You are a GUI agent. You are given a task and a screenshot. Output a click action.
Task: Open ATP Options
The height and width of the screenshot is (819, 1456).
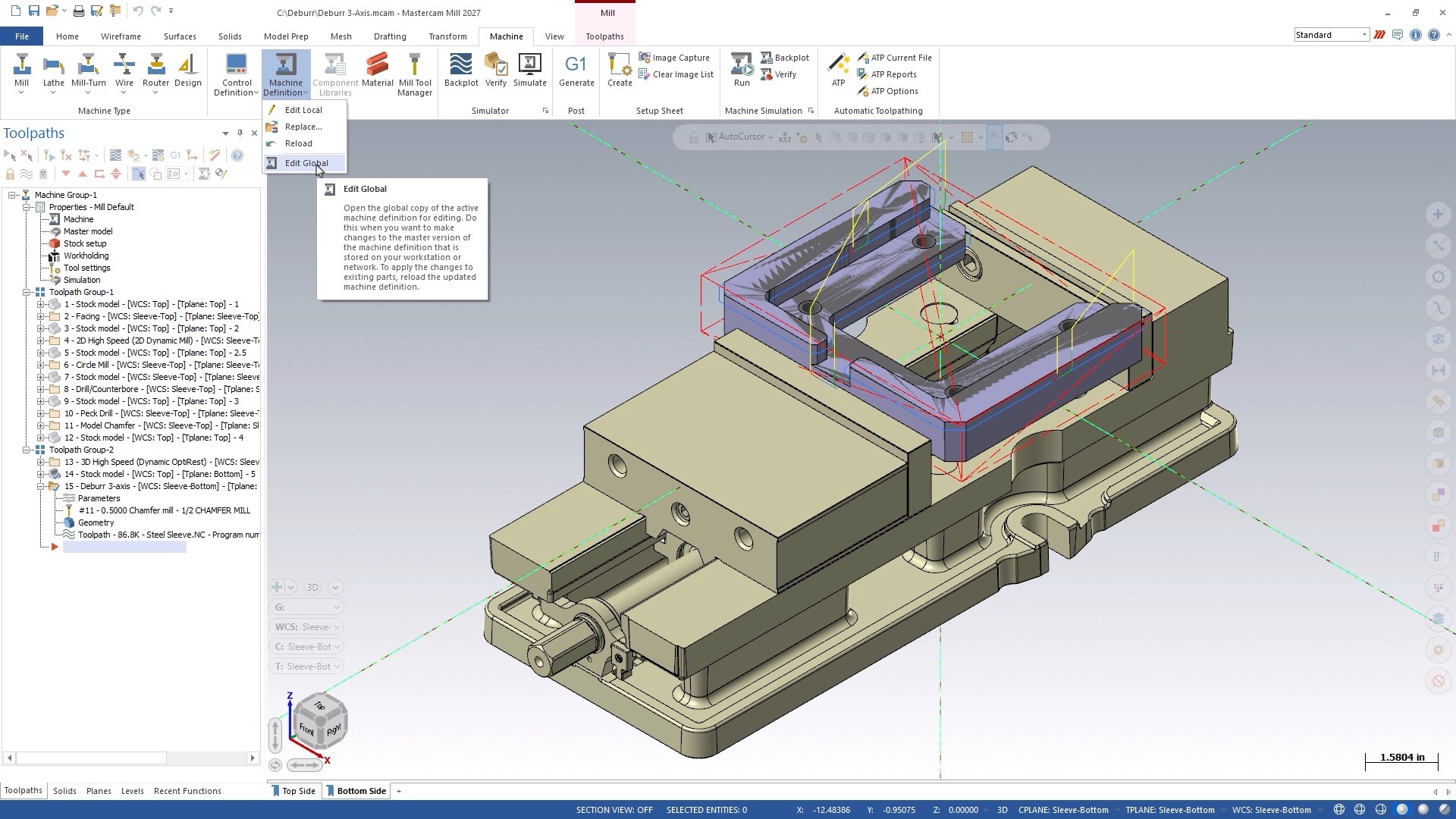click(887, 91)
